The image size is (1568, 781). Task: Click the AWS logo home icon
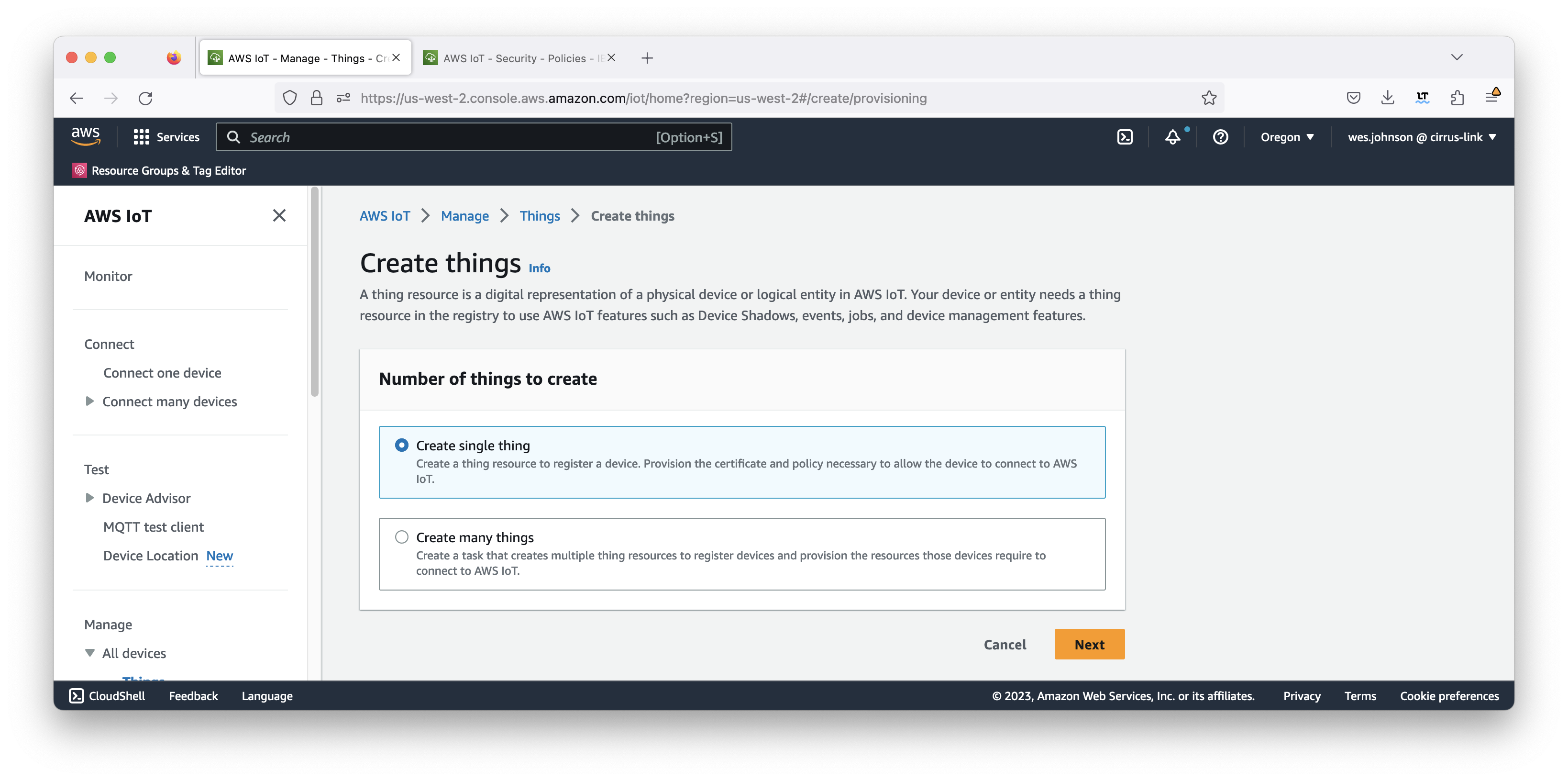coord(86,136)
